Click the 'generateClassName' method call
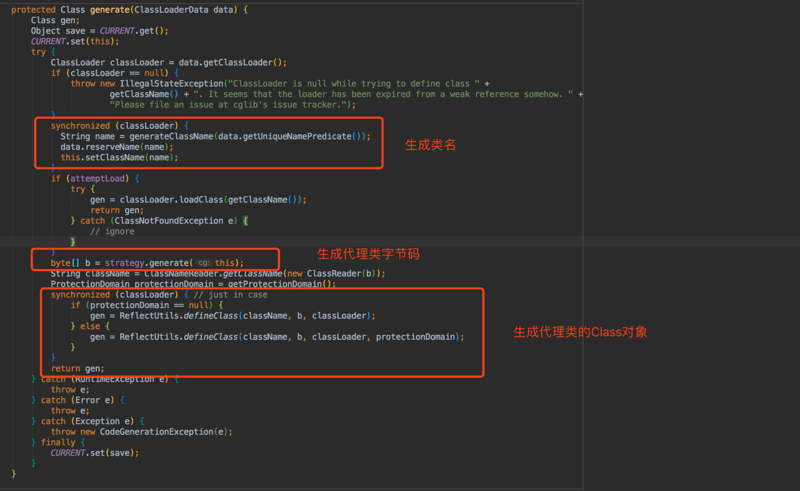 click(171, 136)
